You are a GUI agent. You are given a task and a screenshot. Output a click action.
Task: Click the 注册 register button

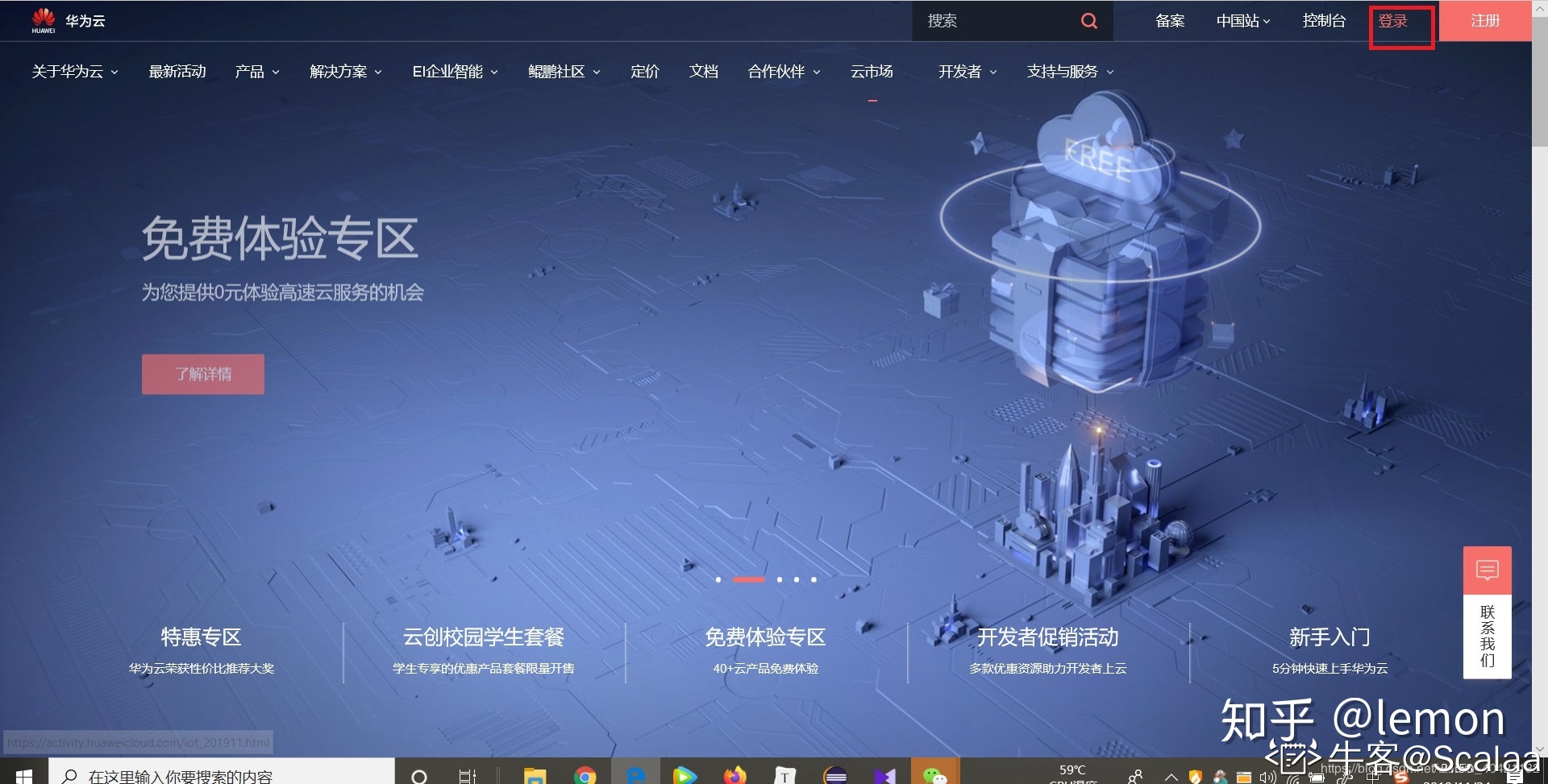[x=1485, y=21]
